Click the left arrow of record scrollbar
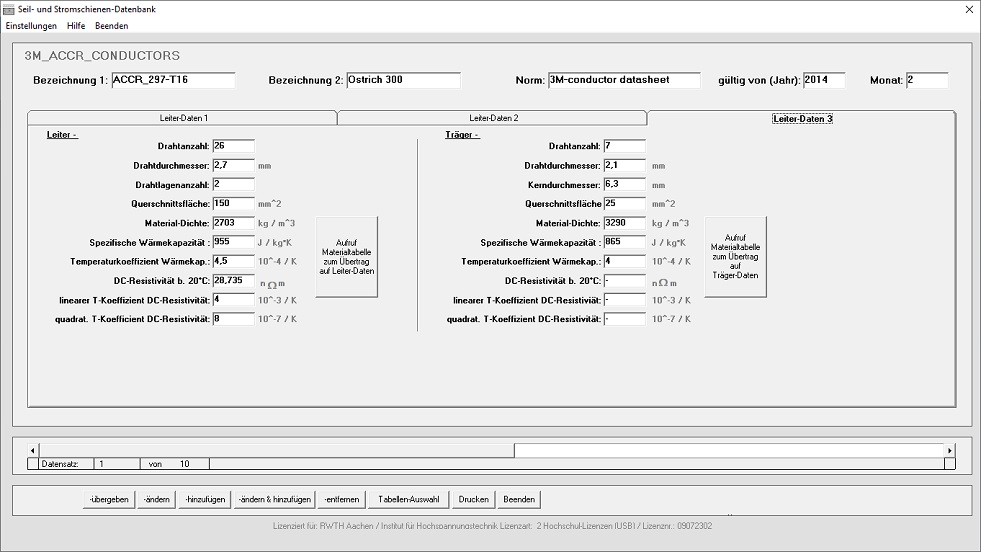 coord(35,451)
